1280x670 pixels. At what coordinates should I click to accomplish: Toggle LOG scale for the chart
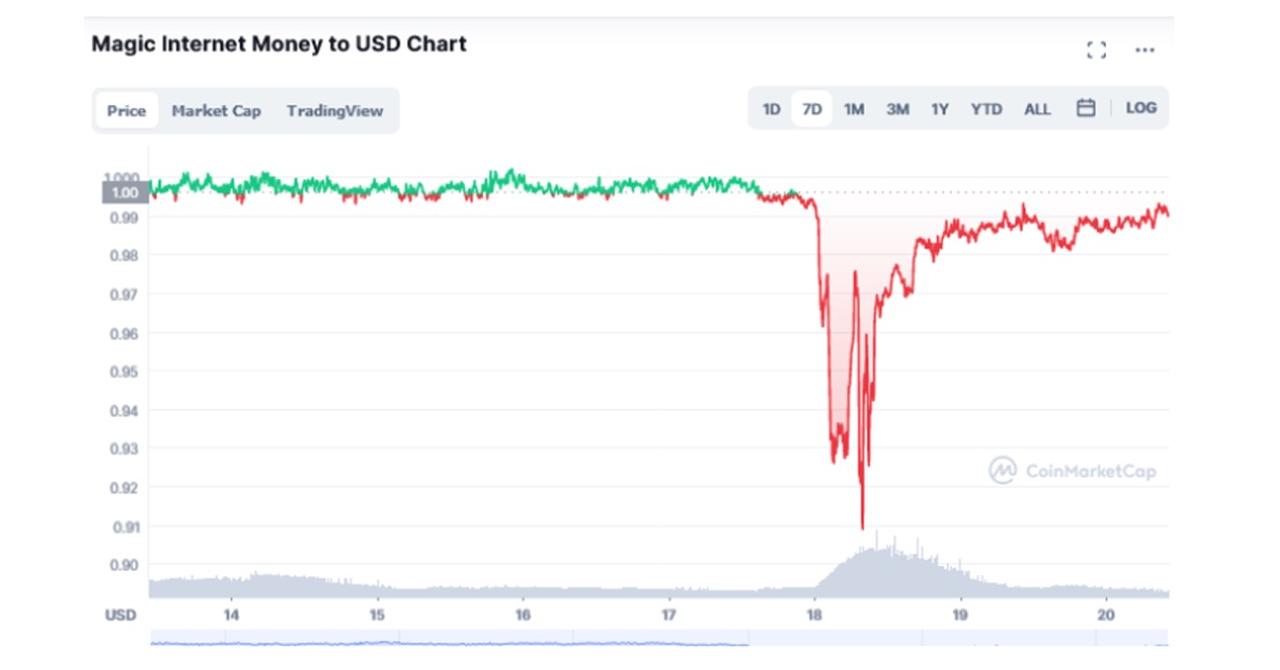(x=1141, y=108)
